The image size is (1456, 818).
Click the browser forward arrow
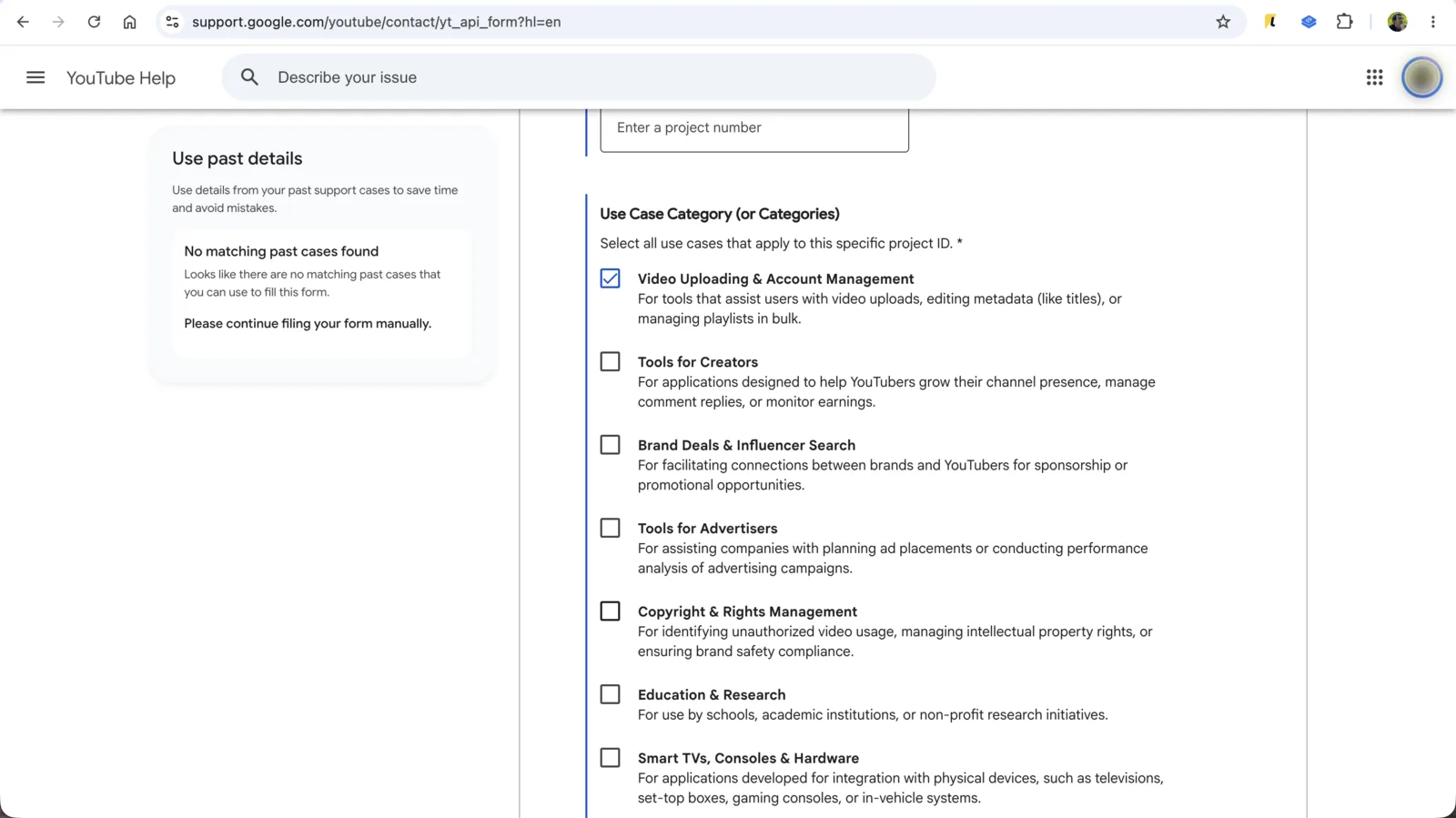pos(58,22)
